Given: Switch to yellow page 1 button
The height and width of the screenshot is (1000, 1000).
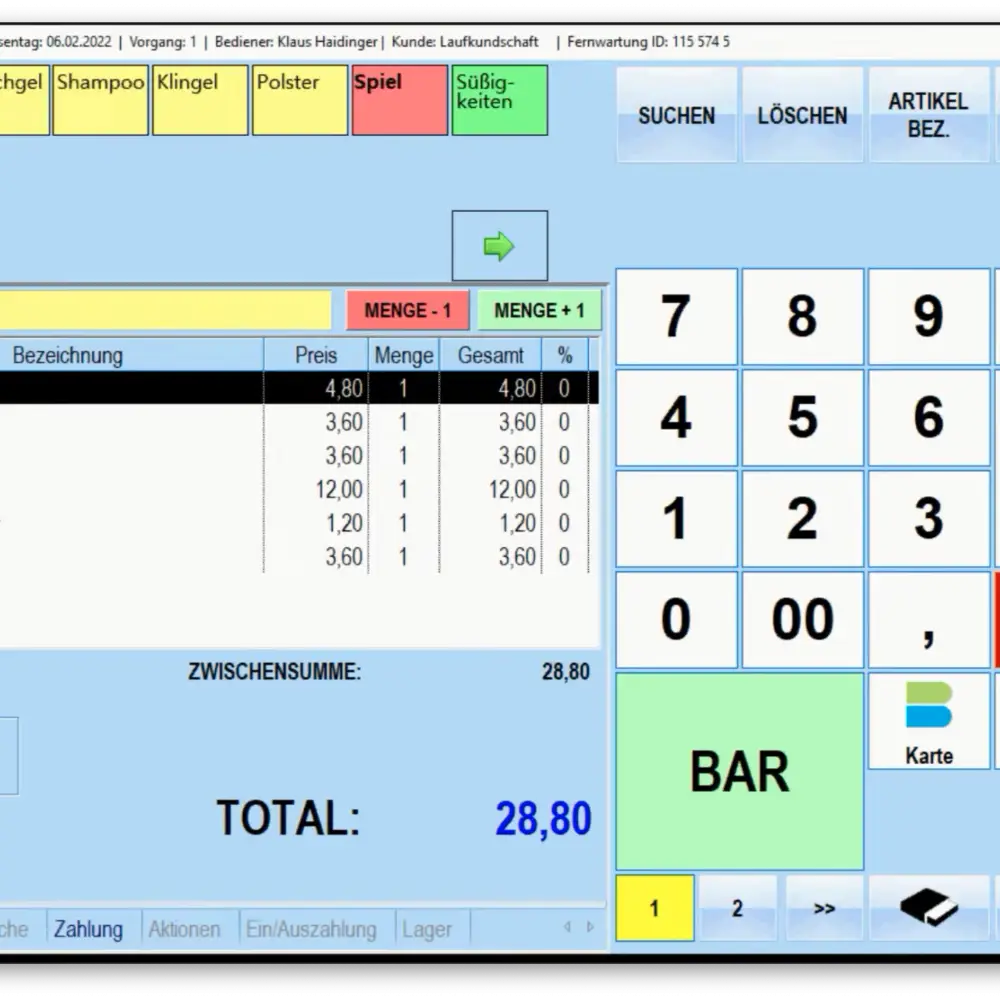Looking at the screenshot, I should click(x=654, y=908).
